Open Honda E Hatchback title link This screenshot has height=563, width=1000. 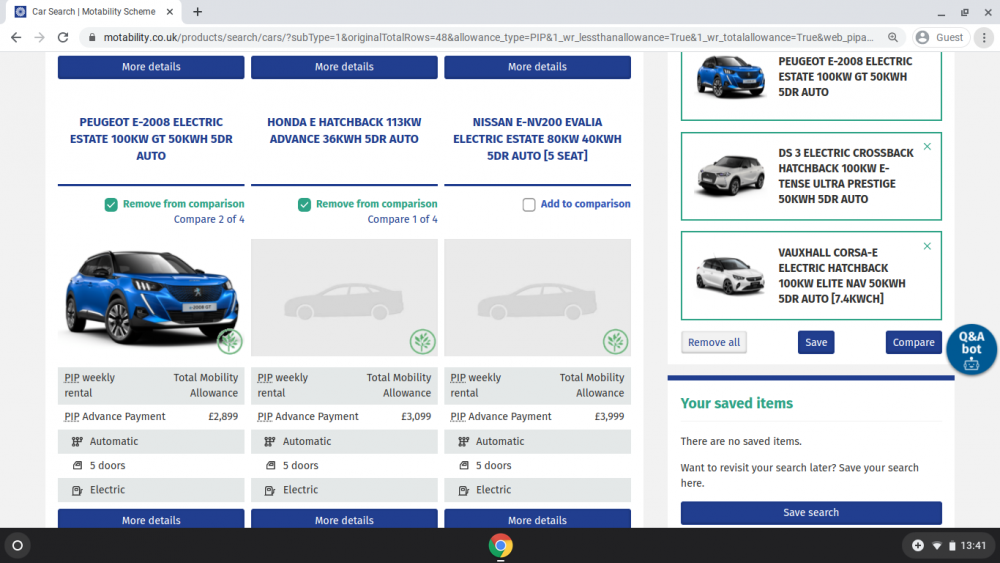tap(344, 131)
